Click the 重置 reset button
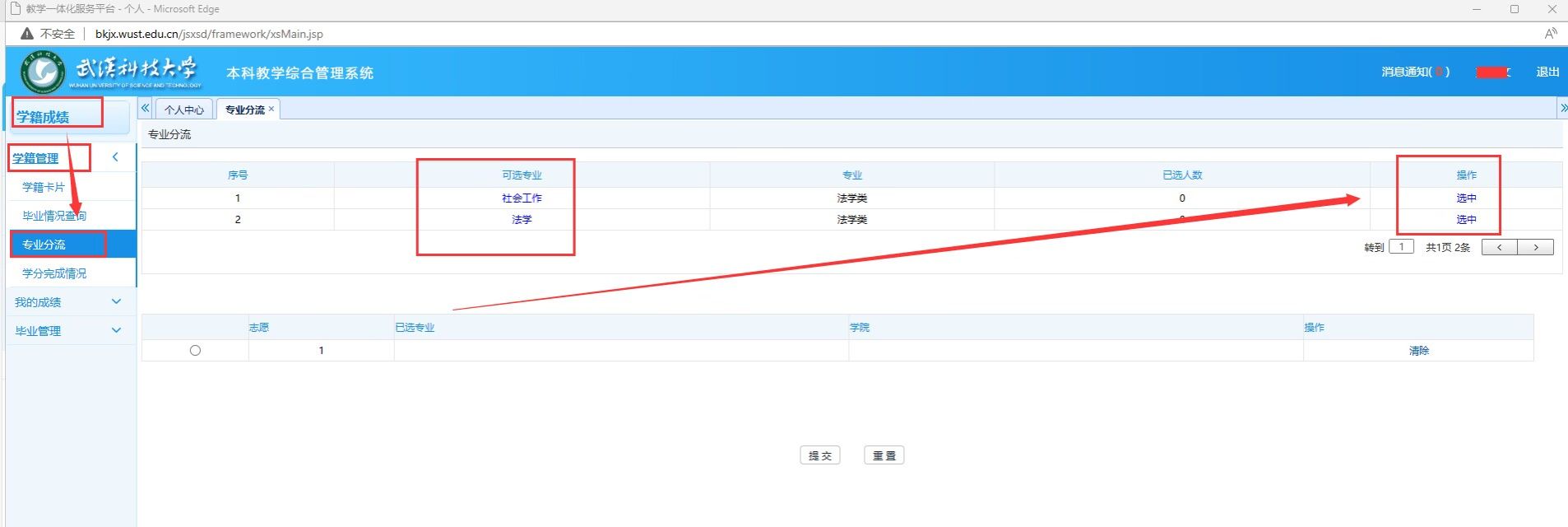1568x527 pixels. tap(884, 455)
